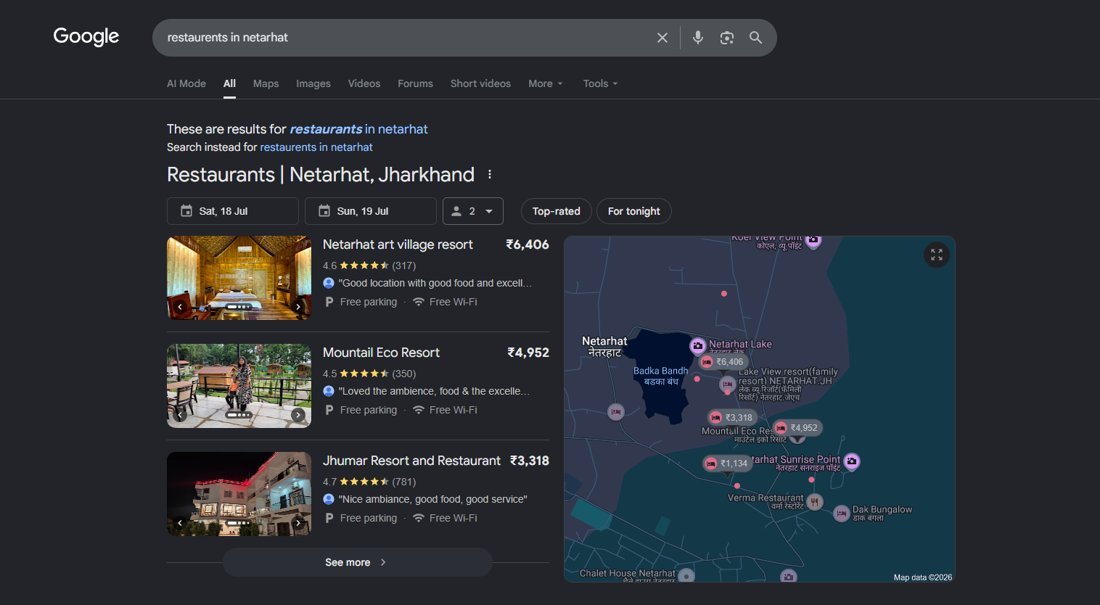The width and height of the screenshot is (1100, 605).
Task: Click the 4.5 rating with (350) reviews
Action: click(x=369, y=374)
